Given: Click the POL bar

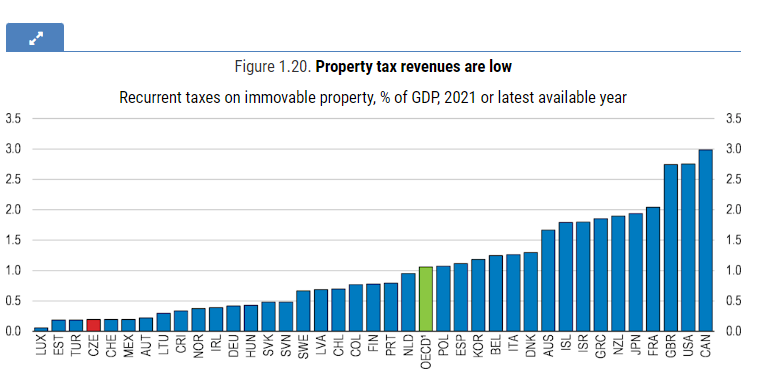Looking at the screenshot, I should click(x=443, y=298).
